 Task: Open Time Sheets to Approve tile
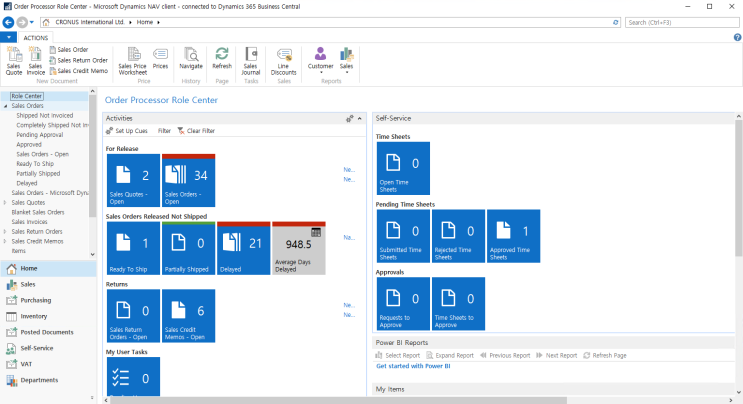(458, 304)
